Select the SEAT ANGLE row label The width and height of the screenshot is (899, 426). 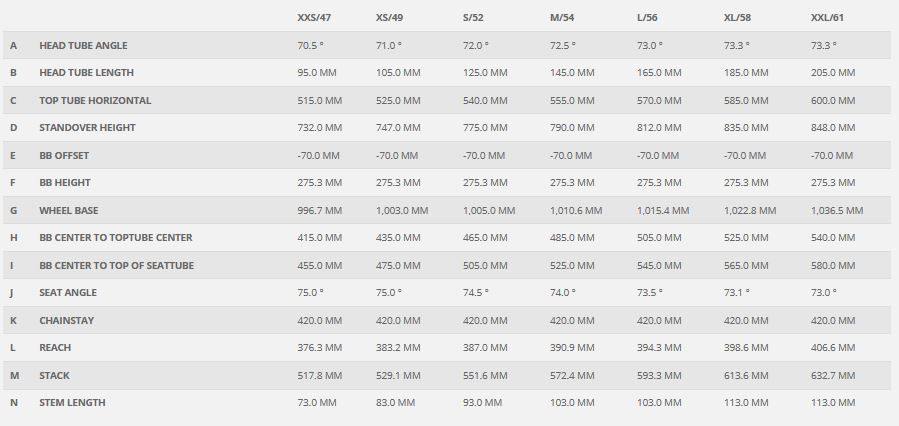(67, 293)
